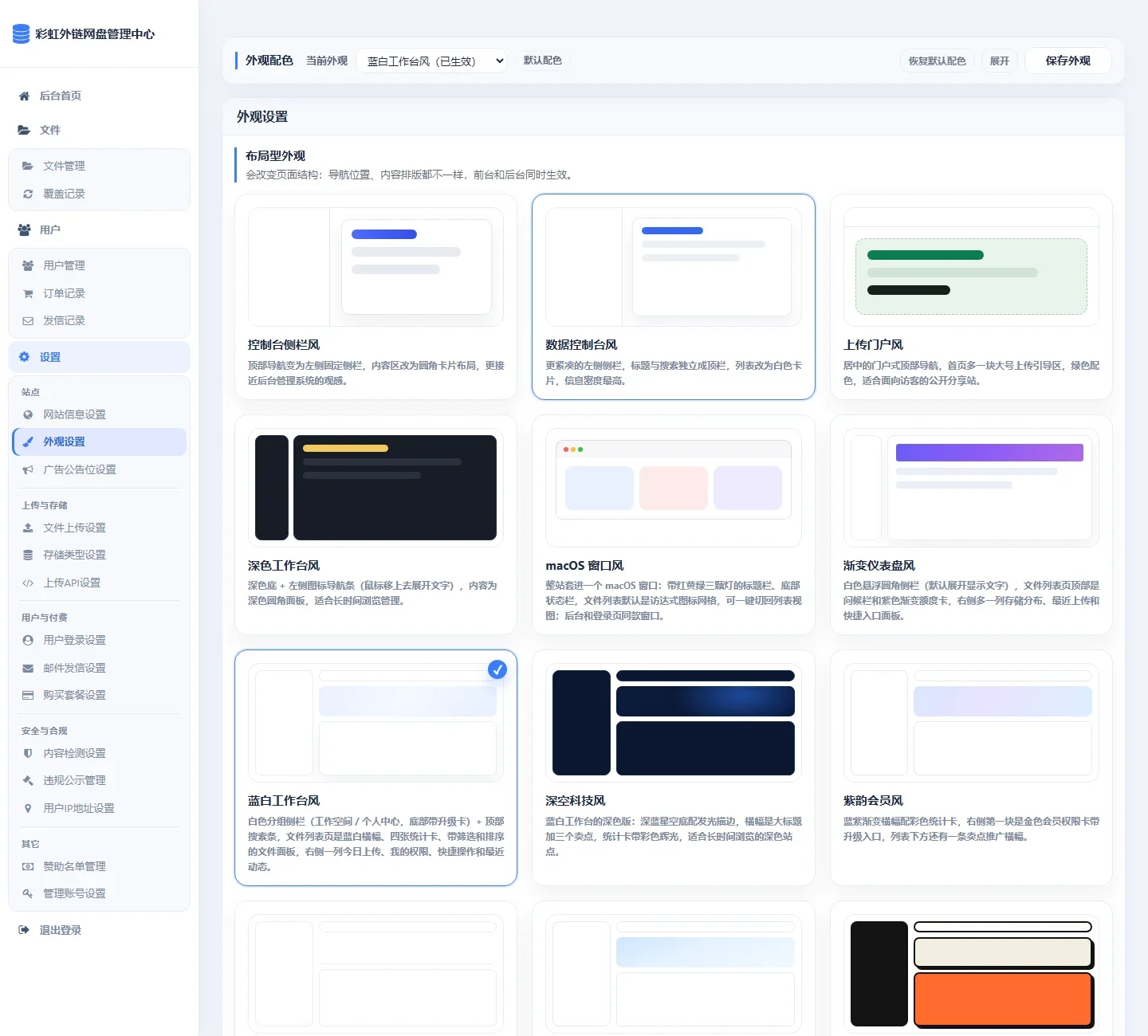Screen dimensions: 1148x1036
Task: Select the 控制台侧栏风 layout card
Action: 375,296
